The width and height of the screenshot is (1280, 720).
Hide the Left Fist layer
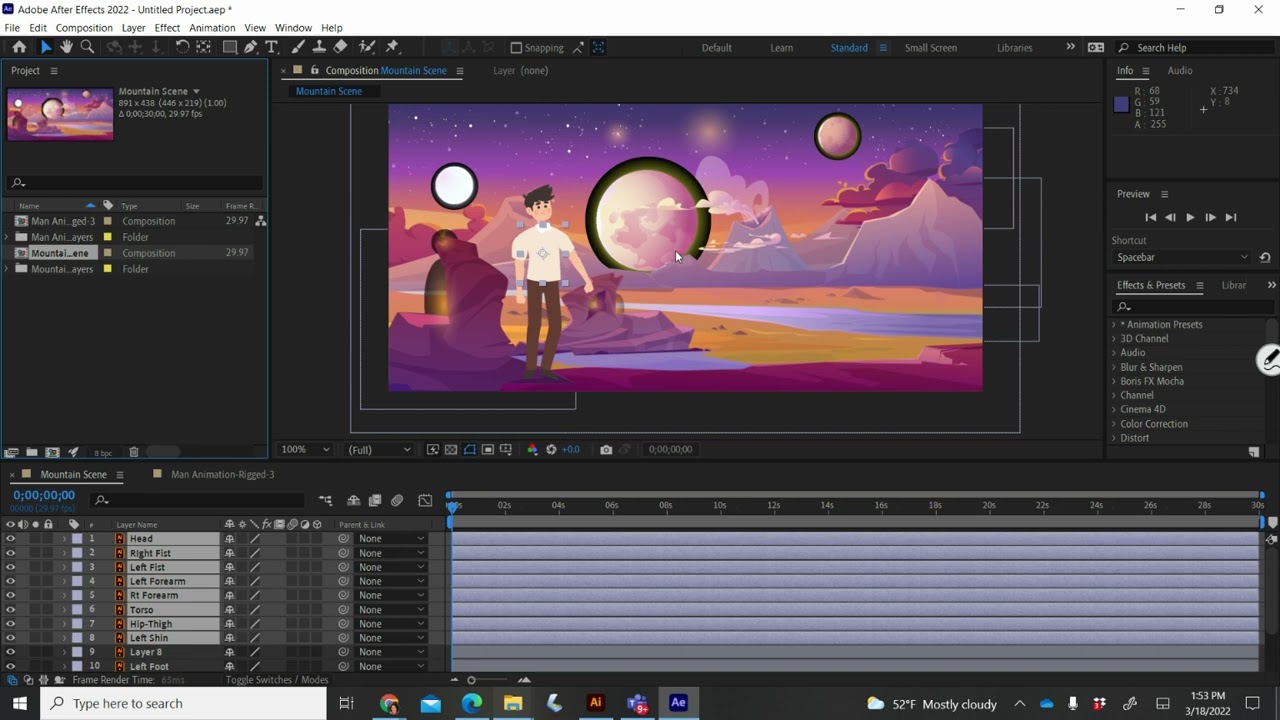tap(10, 567)
